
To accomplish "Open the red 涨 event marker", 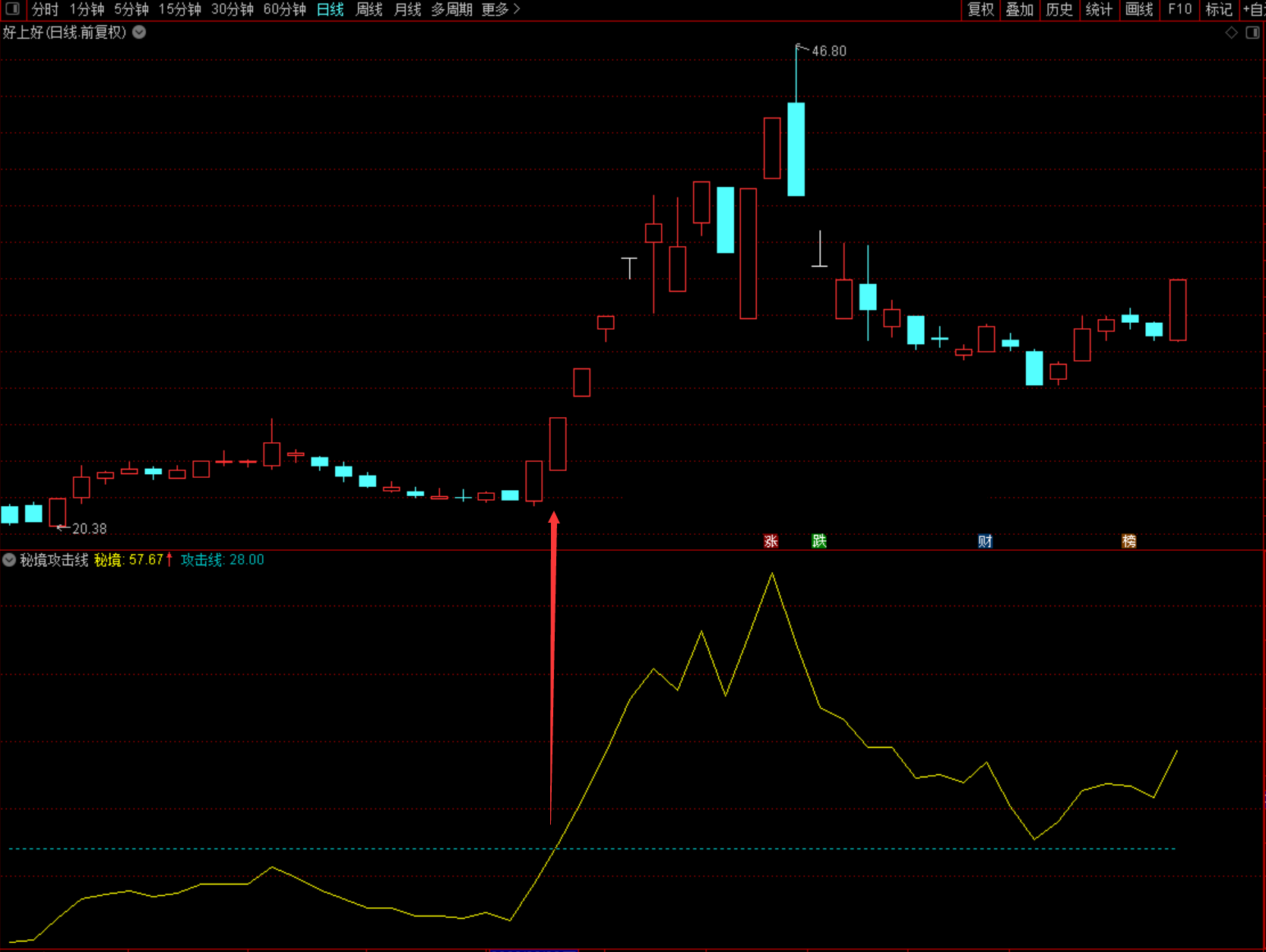I will point(771,541).
